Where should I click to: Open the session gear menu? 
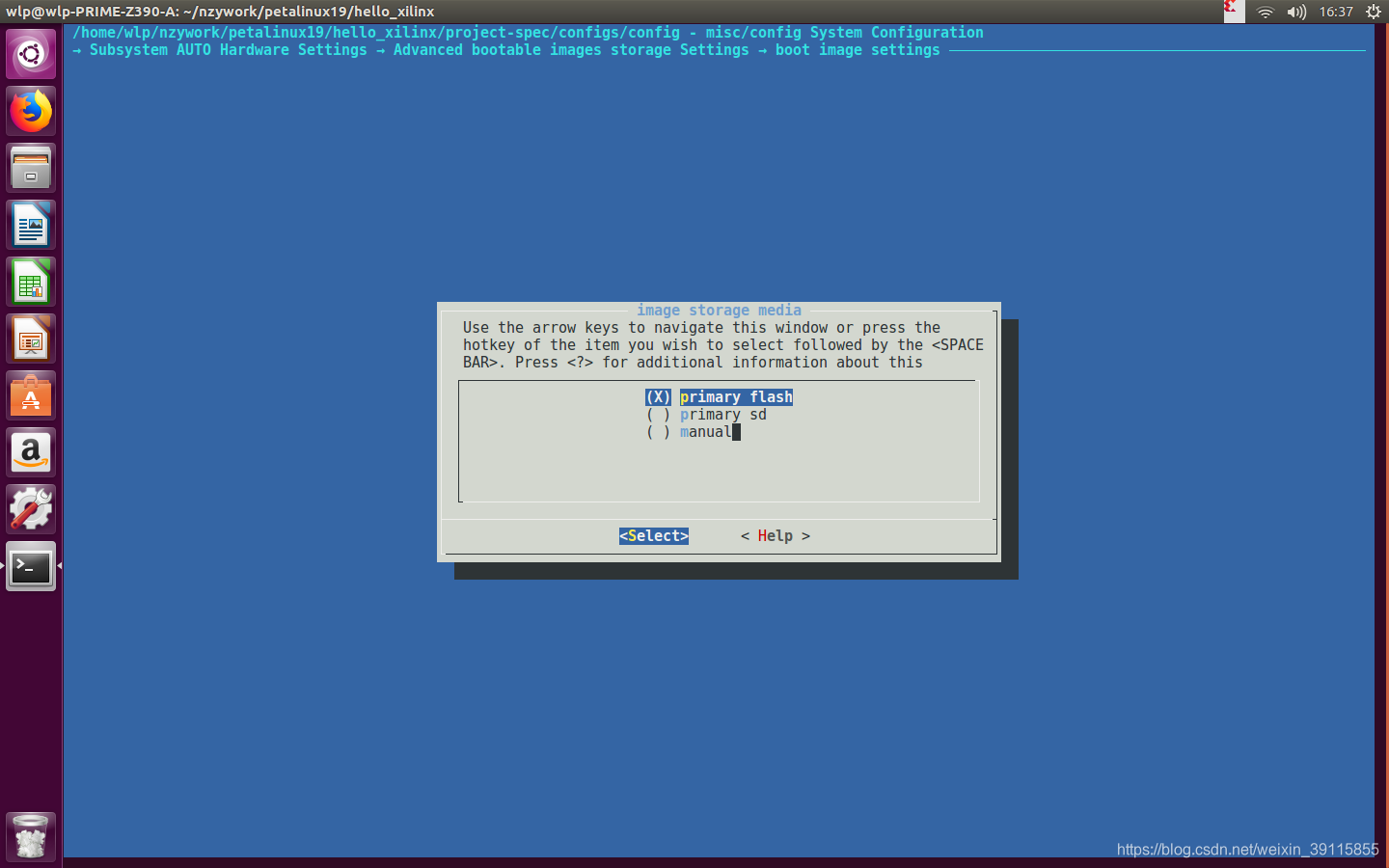pyautogui.click(x=1374, y=13)
